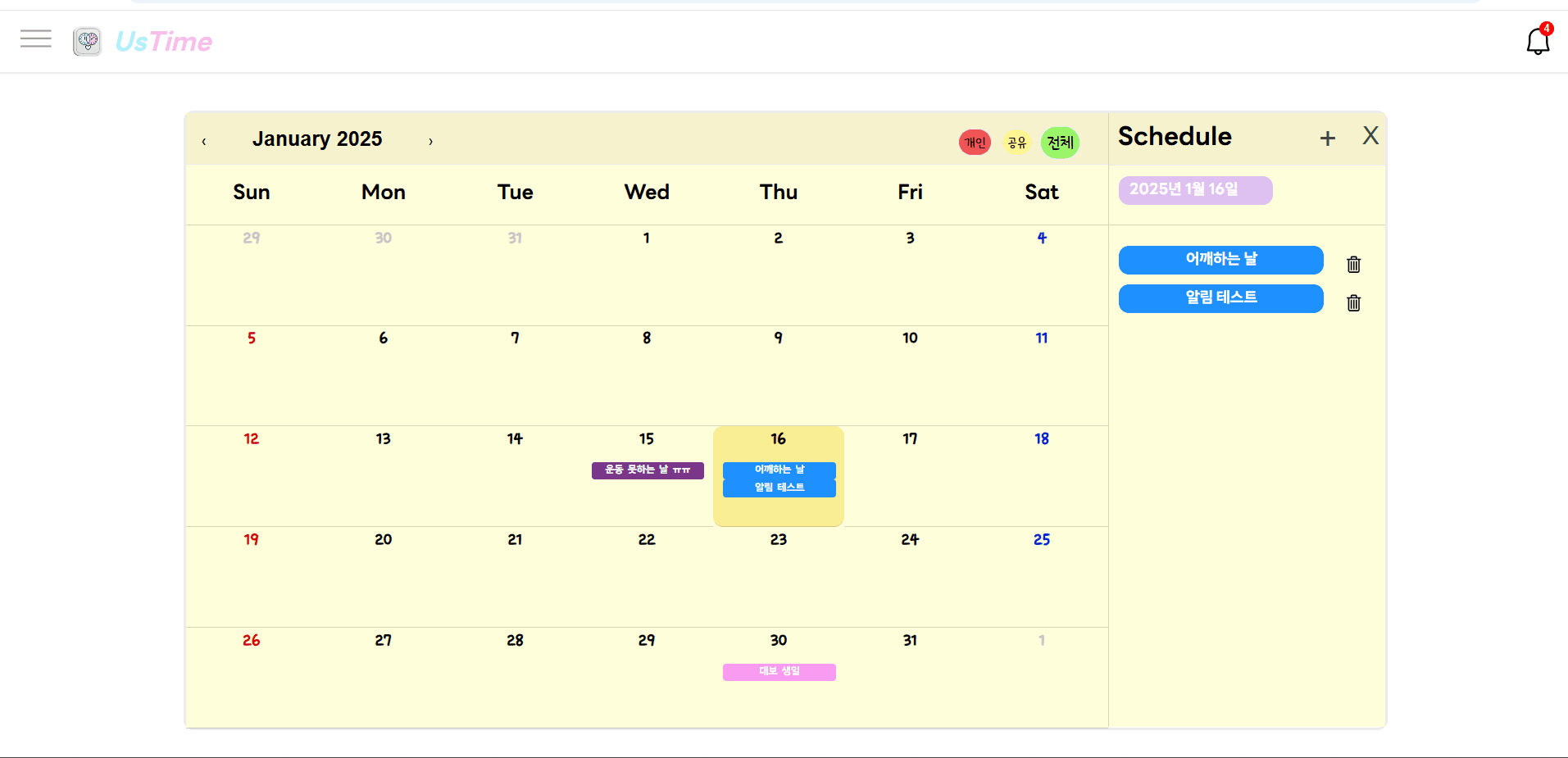Delete the 어깨하는 날 schedule
The image size is (1568, 758).
coord(1353,264)
